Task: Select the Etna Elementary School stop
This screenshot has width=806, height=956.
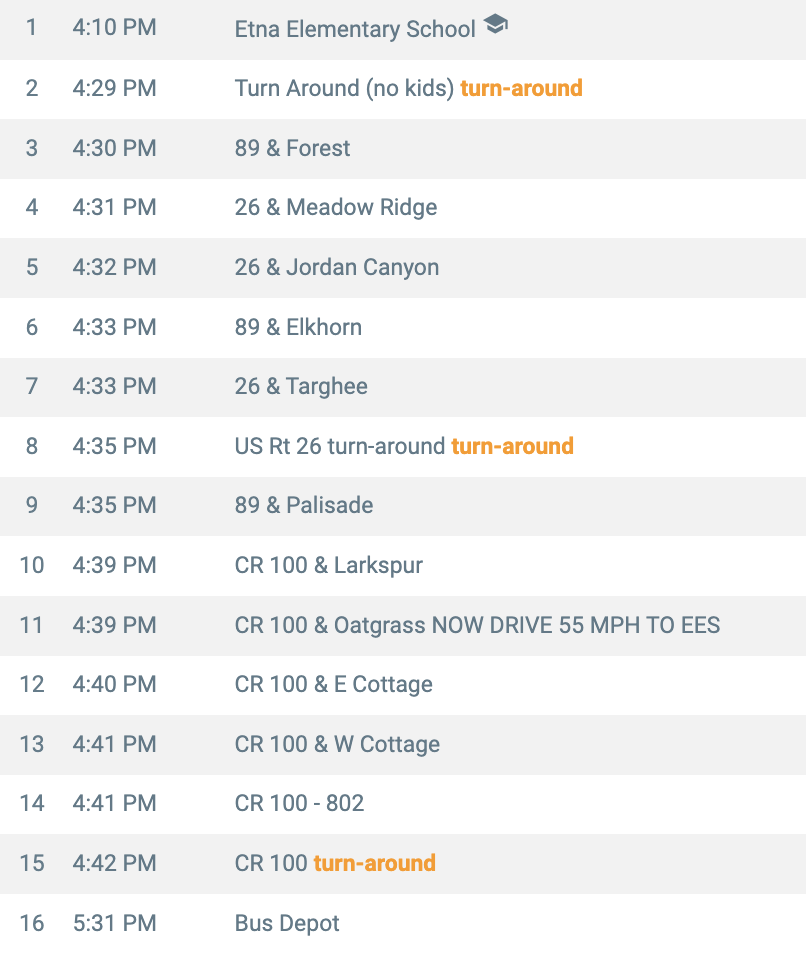Action: click(x=355, y=29)
